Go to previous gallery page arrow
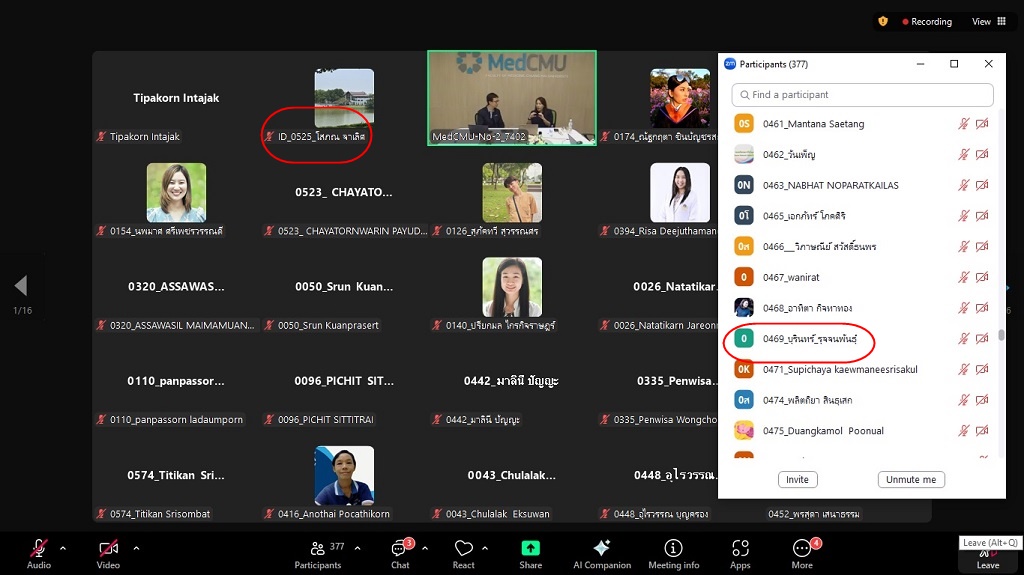1024x575 pixels. pos(22,286)
